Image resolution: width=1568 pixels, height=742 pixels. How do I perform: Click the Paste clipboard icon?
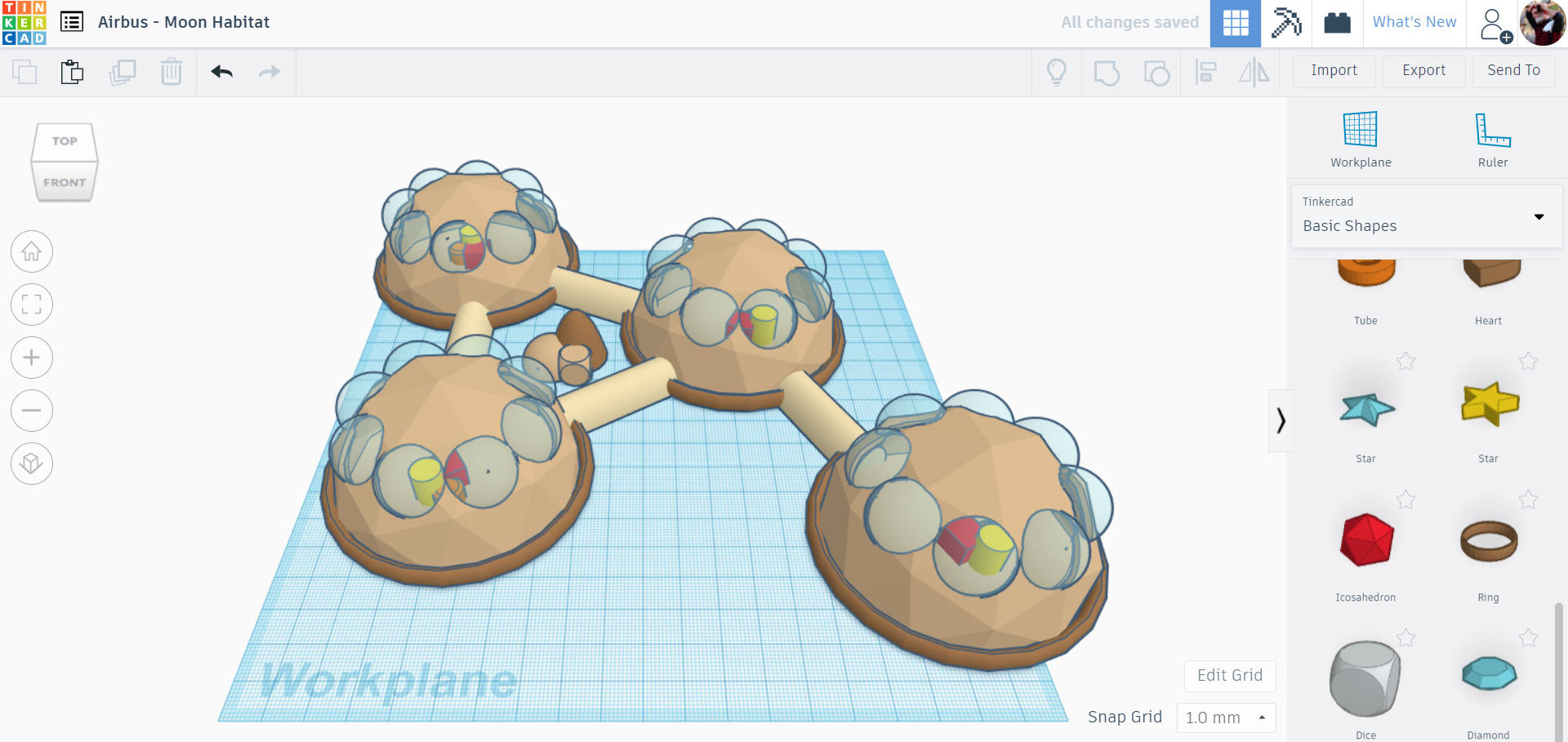[72, 72]
